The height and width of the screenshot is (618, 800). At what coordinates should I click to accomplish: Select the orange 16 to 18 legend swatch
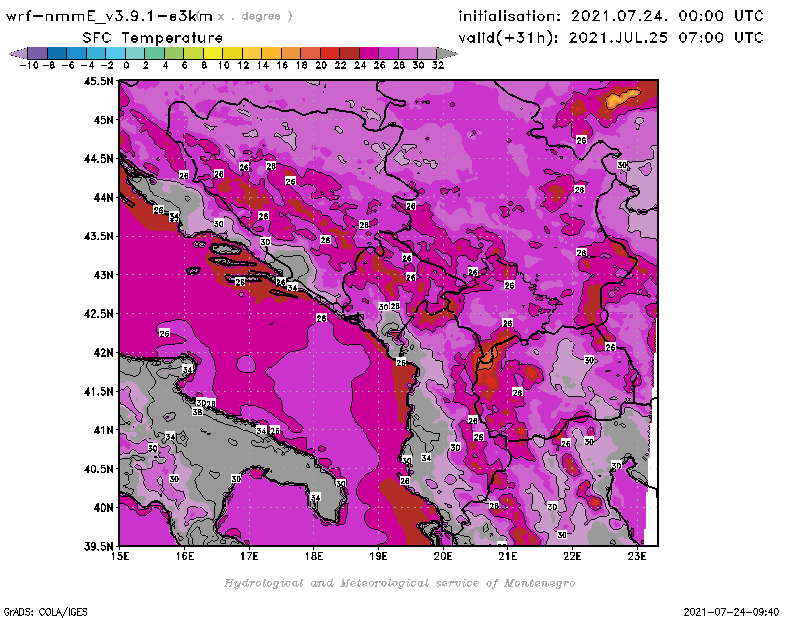tap(291, 54)
